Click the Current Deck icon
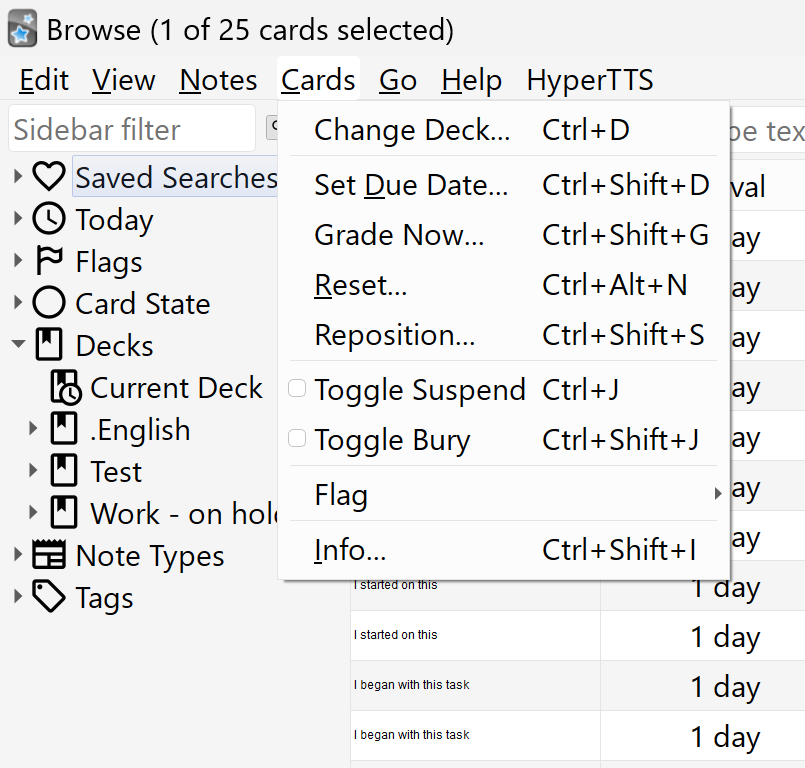This screenshot has height=768, width=805. pos(65,388)
